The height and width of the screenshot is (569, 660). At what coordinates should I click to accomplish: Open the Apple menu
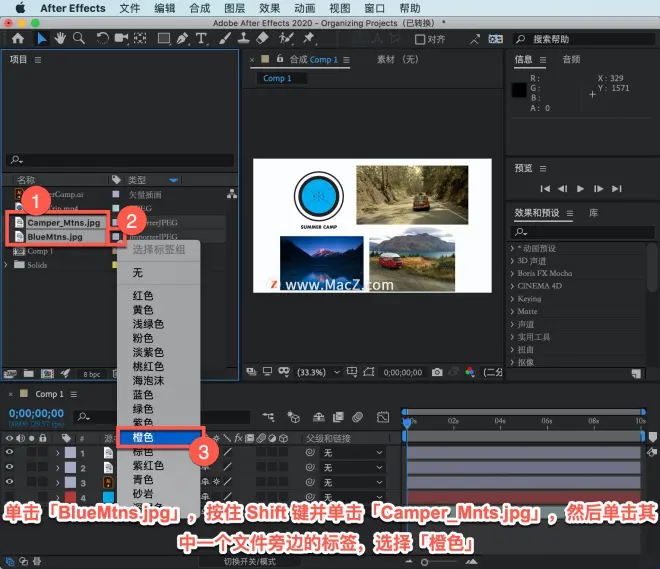click(x=20, y=8)
